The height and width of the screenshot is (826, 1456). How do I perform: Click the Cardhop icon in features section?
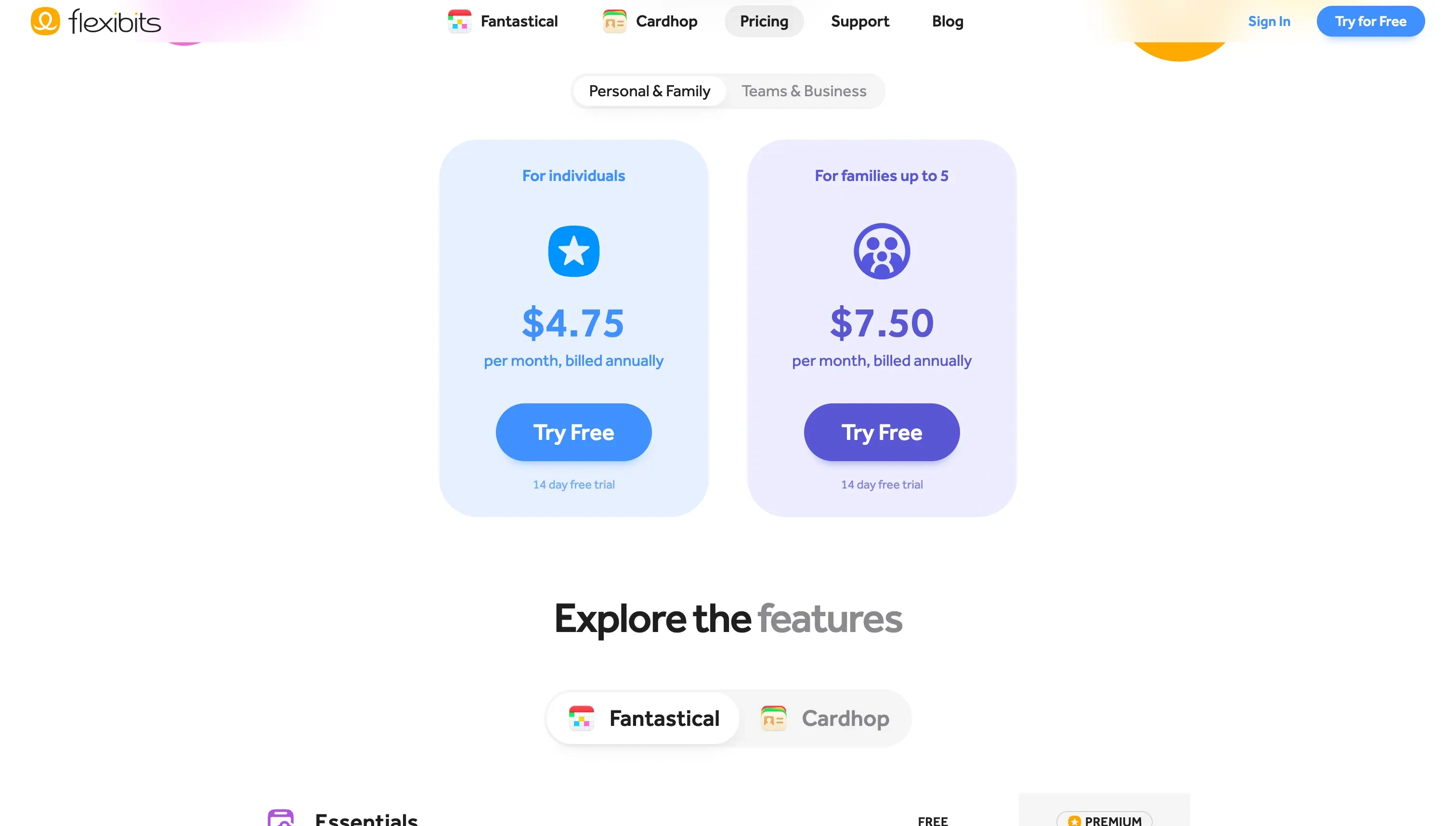click(775, 717)
